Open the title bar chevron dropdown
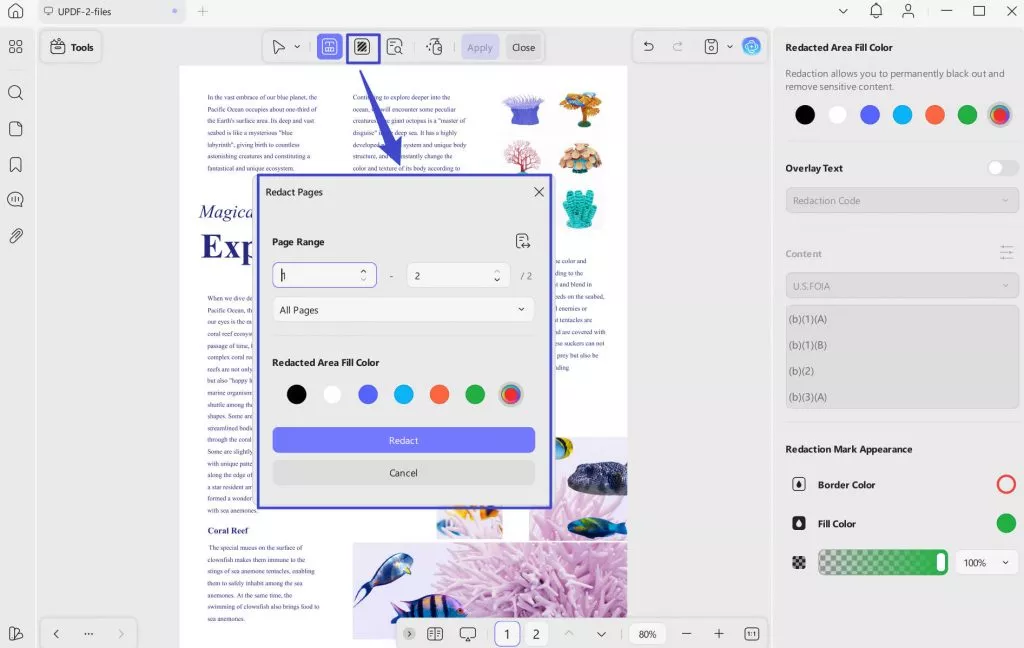Image resolution: width=1024 pixels, height=648 pixels. pyautogui.click(x=843, y=11)
